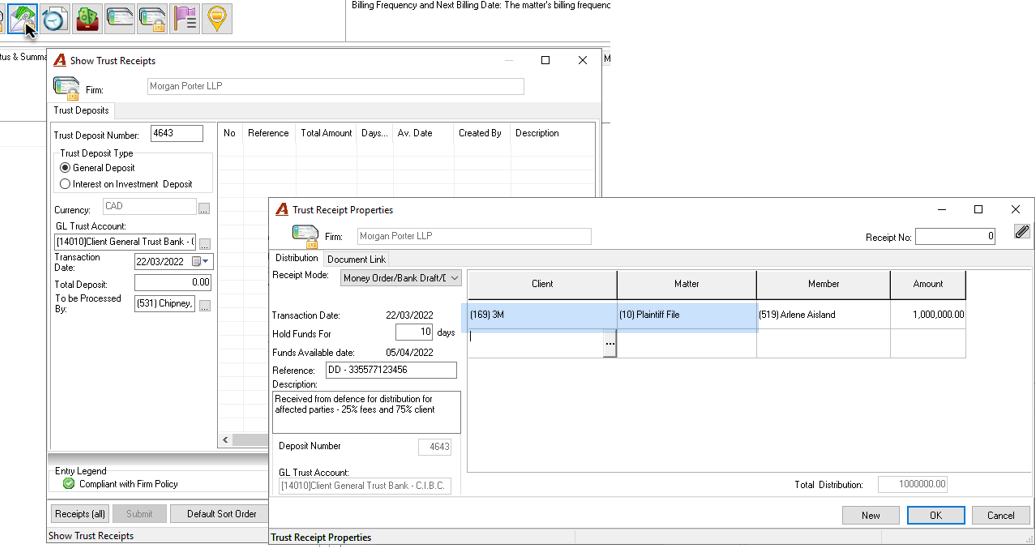
Task: Click the Cancel button
Action: [x=1000, y=515]
